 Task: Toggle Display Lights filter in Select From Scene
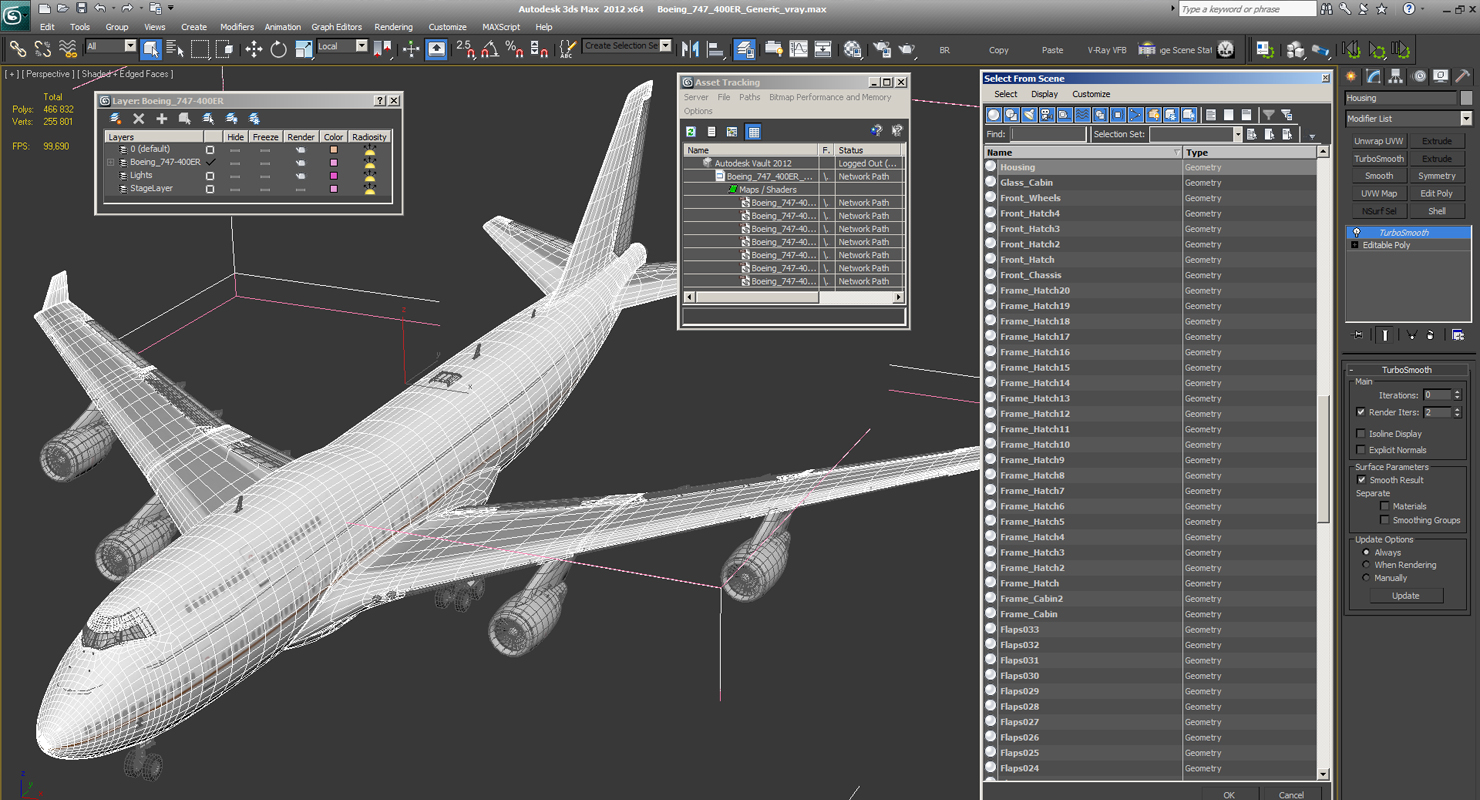coord(1029,115)
